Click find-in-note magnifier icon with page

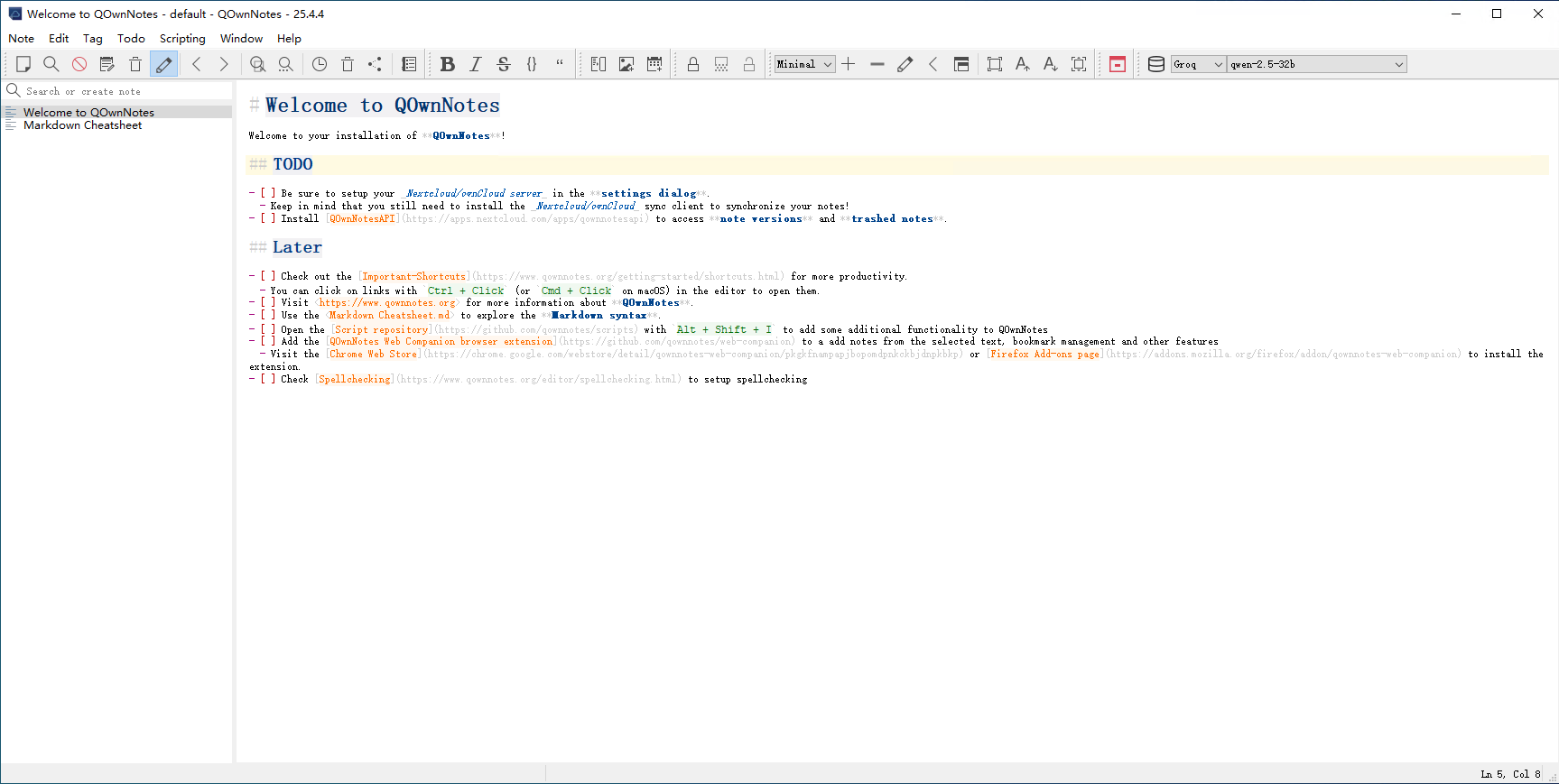coord(258,64)
